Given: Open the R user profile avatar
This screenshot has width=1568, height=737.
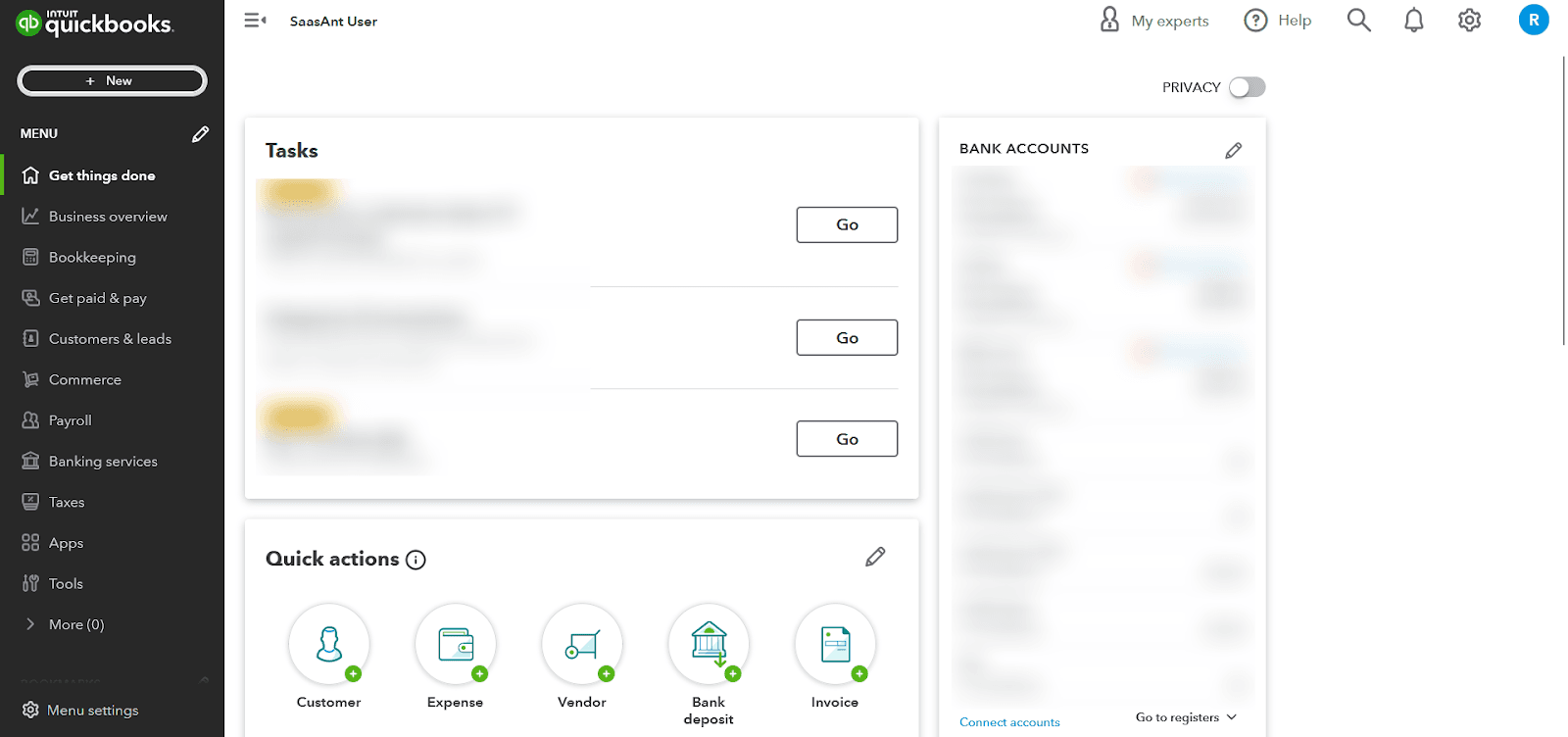Looking at the screenshot, I should pyautogui.click(x=1534, y=20).
